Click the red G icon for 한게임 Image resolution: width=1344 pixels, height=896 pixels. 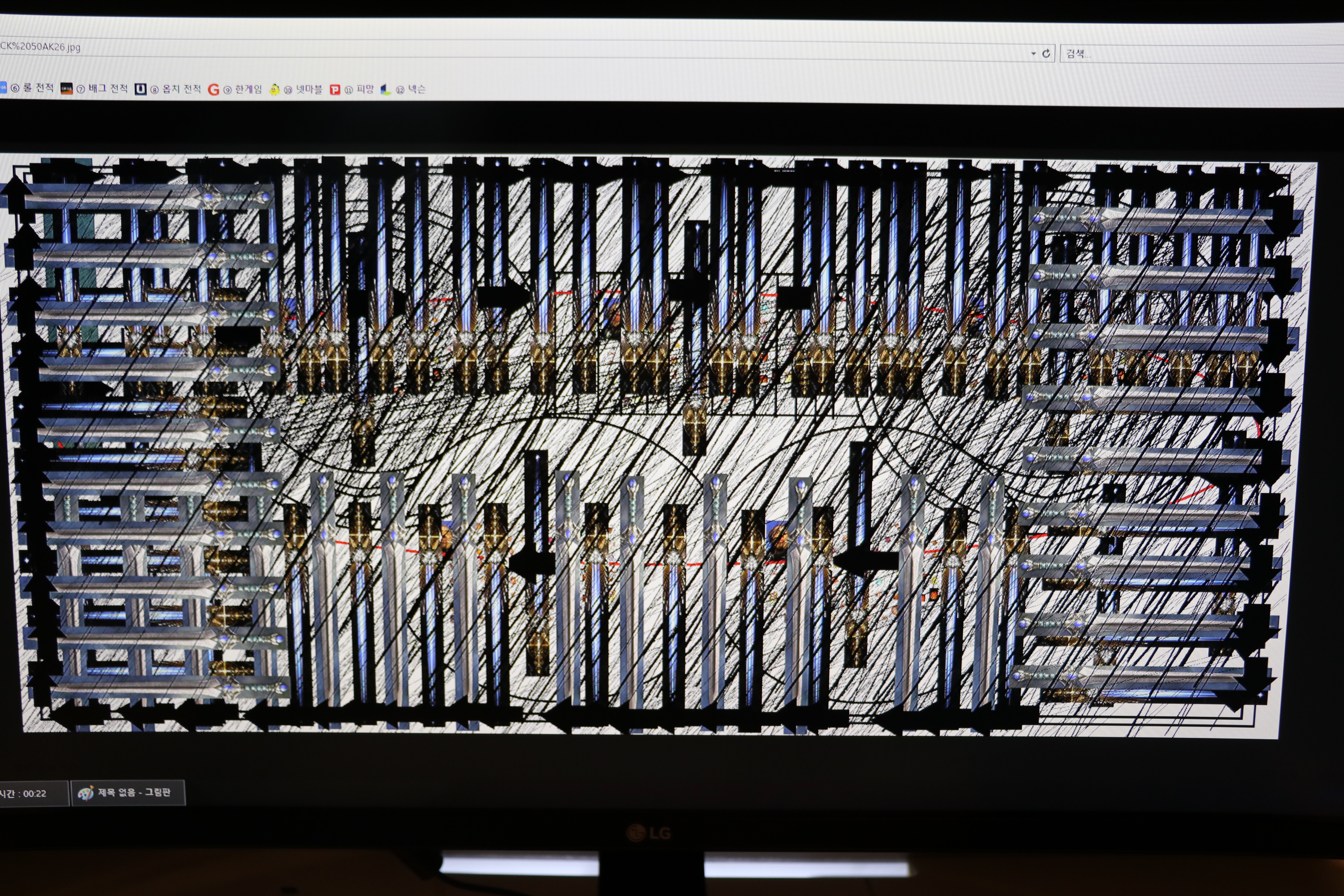213,90
